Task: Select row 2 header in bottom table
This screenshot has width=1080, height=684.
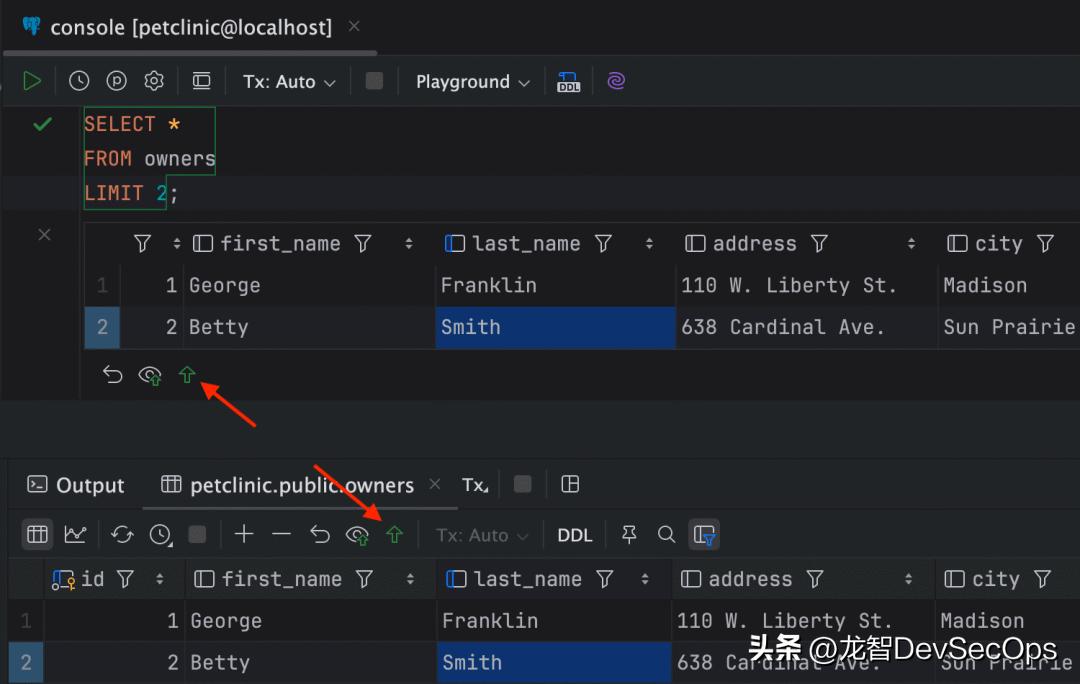Action: pos(26,663)
